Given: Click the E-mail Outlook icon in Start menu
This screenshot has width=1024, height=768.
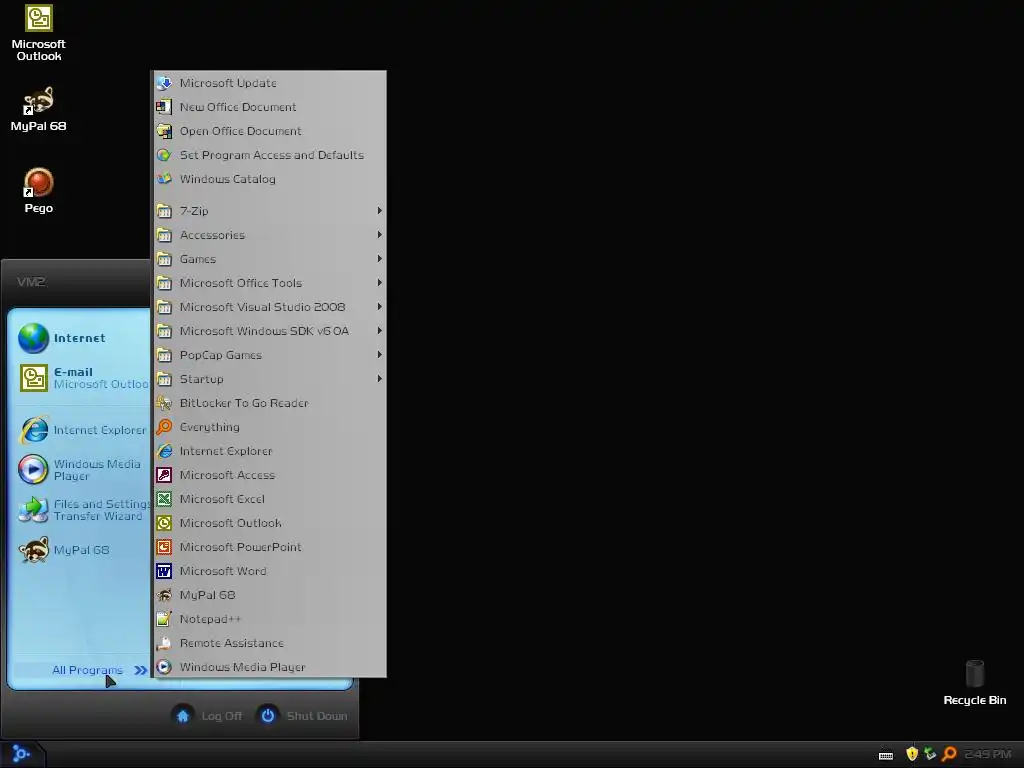Looking at the screenshot, I should [33, 378].
